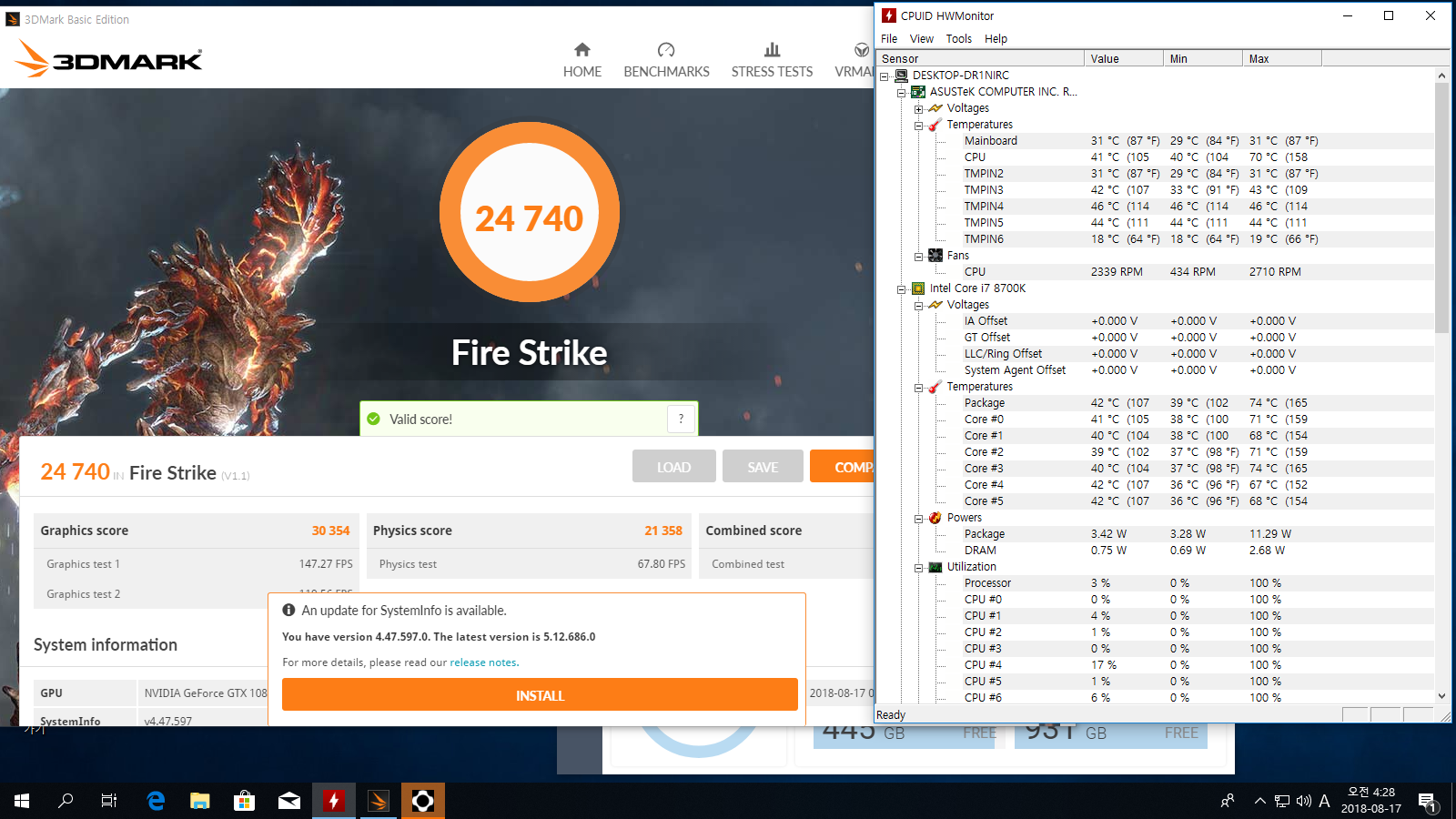Open the Windows Start menu
Image resolution: width=1456 pixels, height=819 pixels.
[x=22, y=801]
